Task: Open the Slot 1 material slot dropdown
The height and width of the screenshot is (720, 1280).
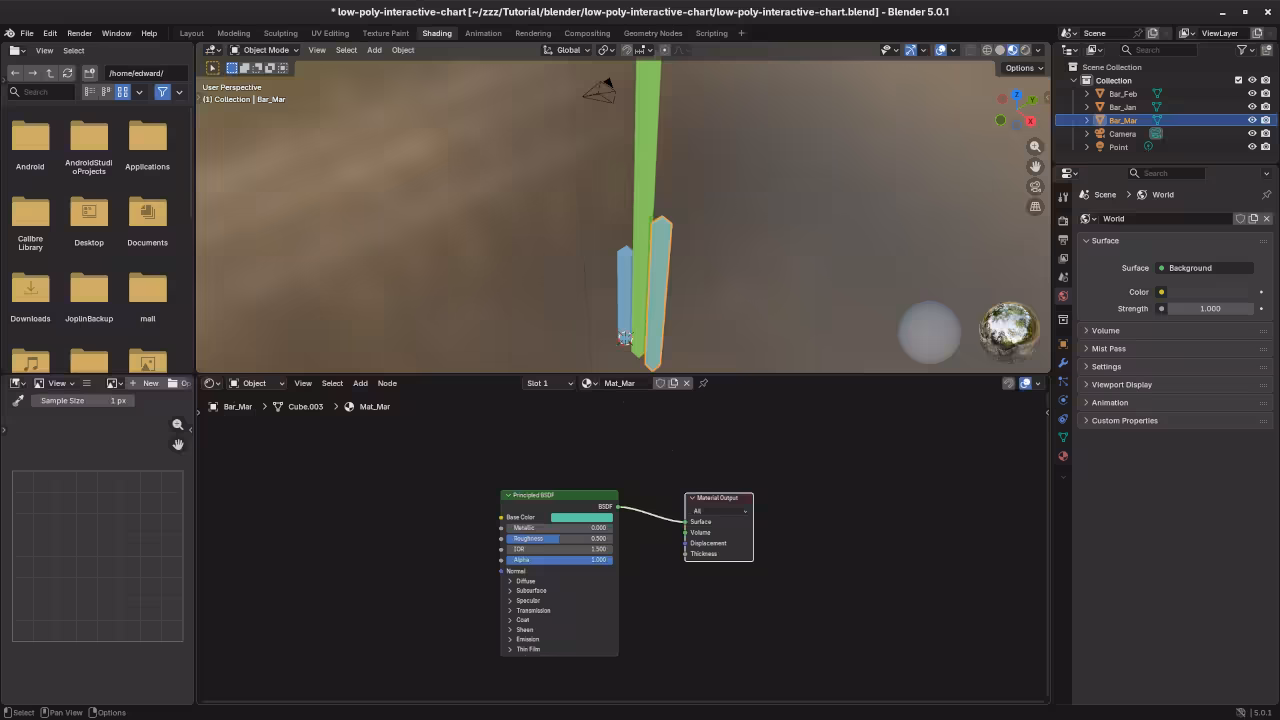Action: click(548, 383)
